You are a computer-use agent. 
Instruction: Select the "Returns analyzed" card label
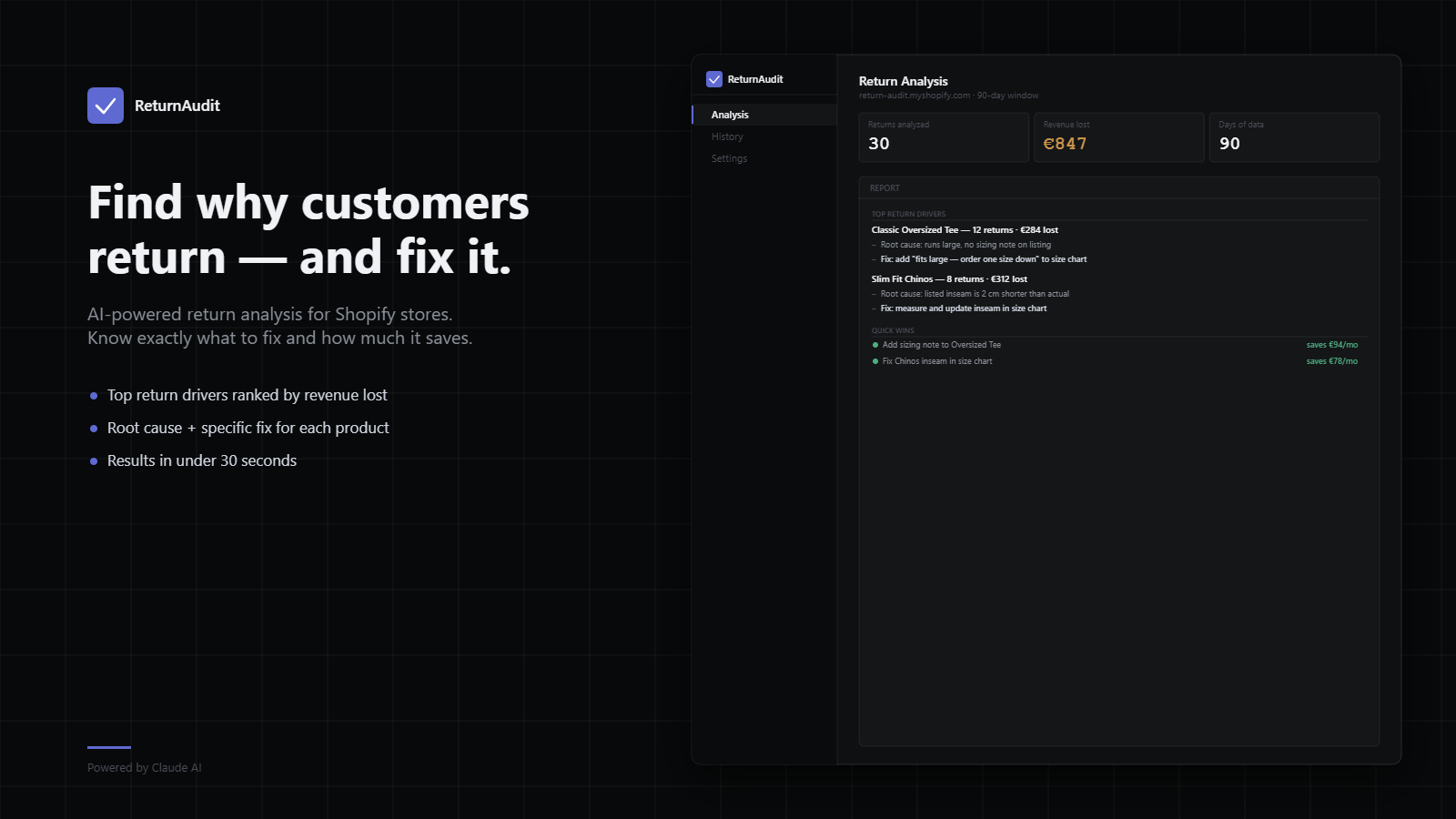coord(898,125)
